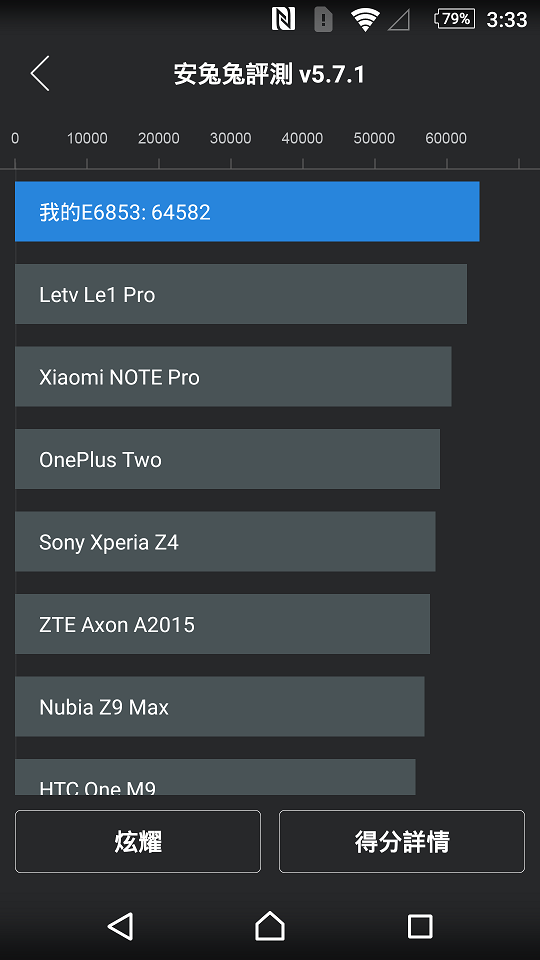This screenshot has width=540, height=960.
Task: Tap the 3:33 clock in status bar
Action: [x=506, y=20]
